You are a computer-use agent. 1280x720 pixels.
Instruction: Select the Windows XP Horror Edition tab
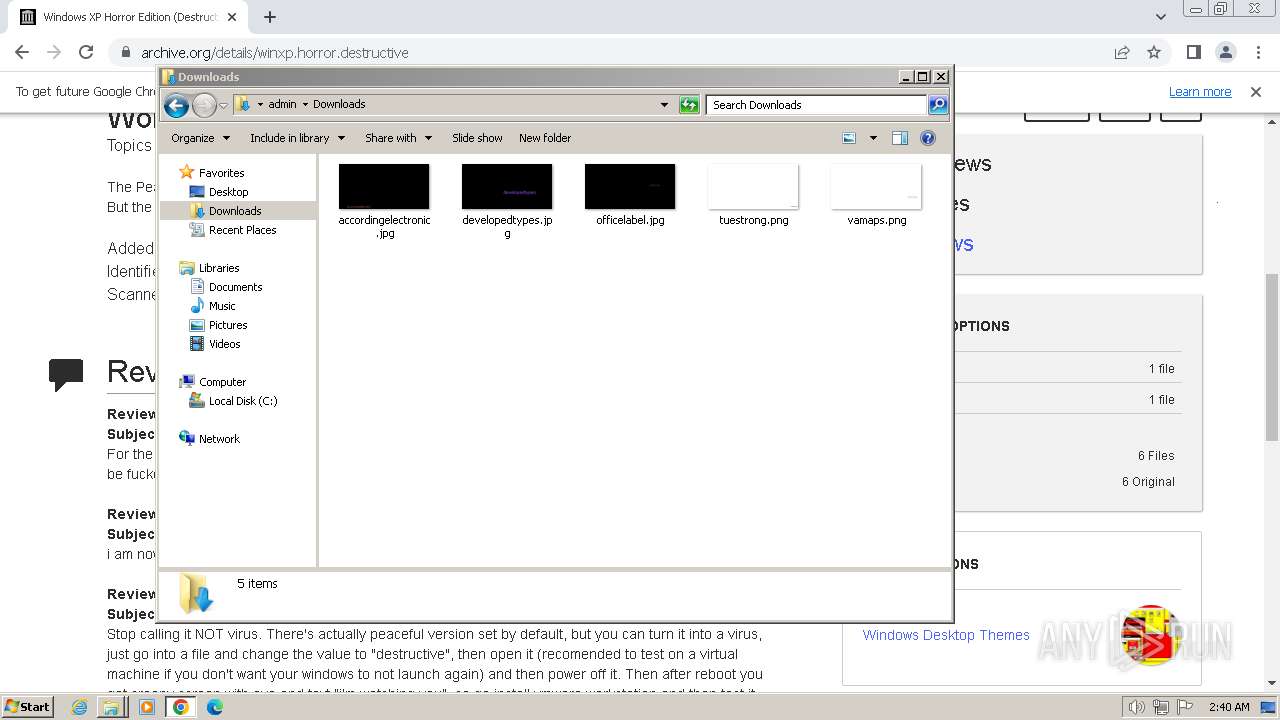click(x=130, y=17)
